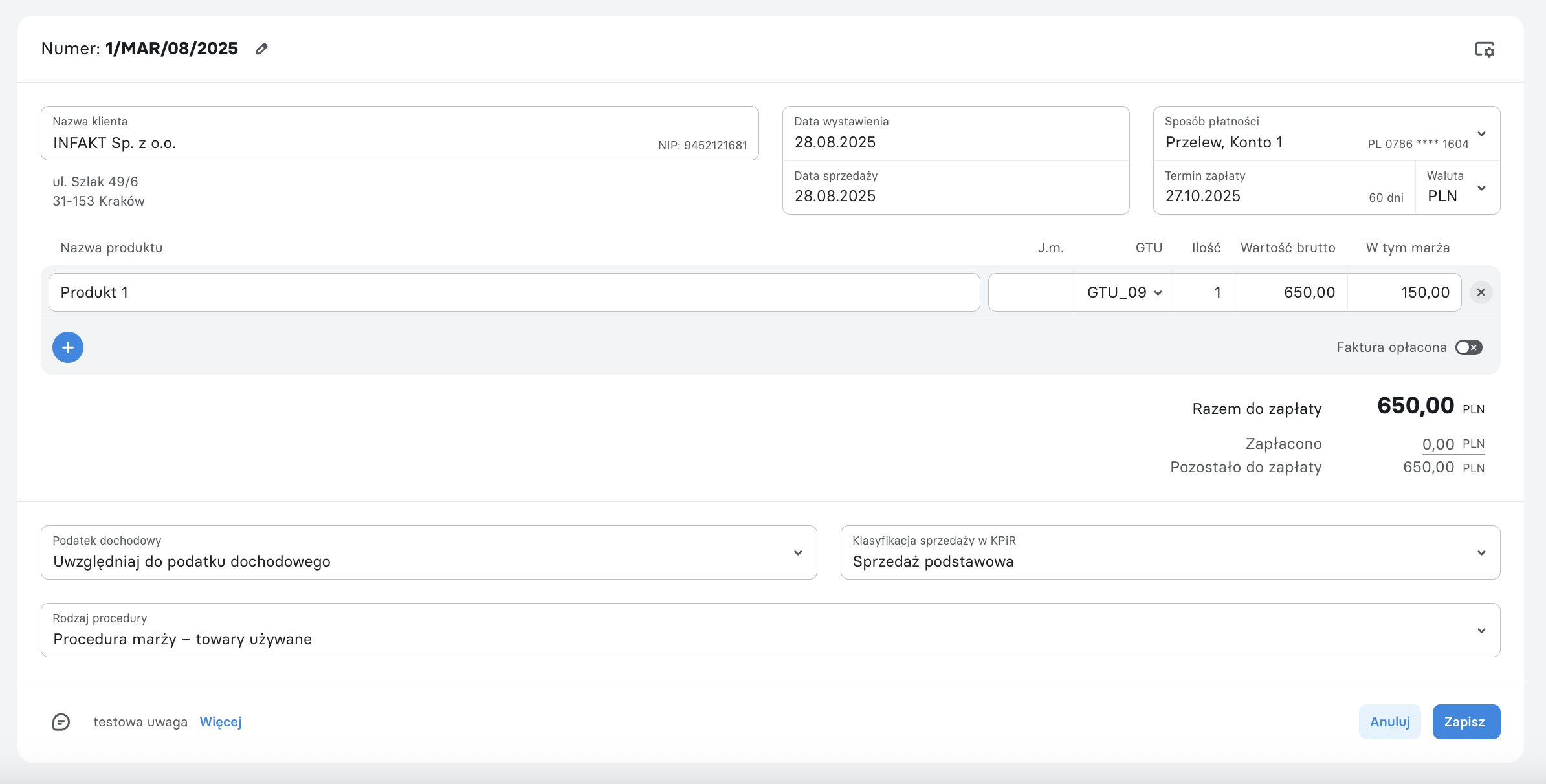Edit the Zapłacono 0,00 amount
The width and height of the screenshot is (1546, 784).
pos(1438,444)
